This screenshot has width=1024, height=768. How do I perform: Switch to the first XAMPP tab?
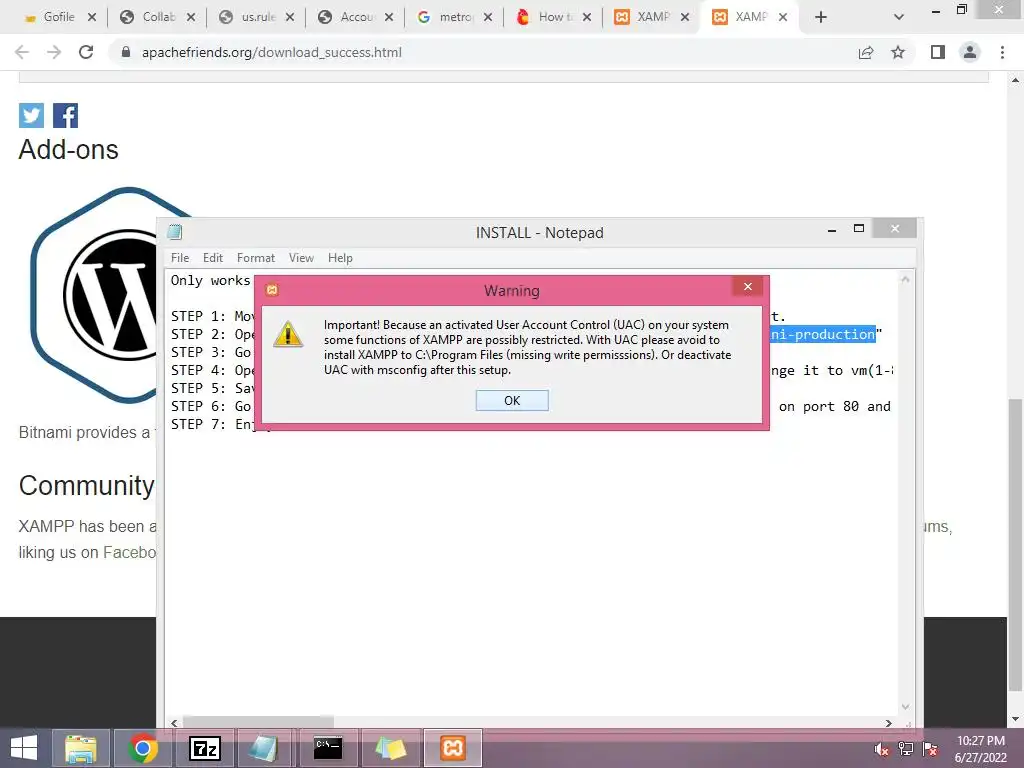(643, 17)
